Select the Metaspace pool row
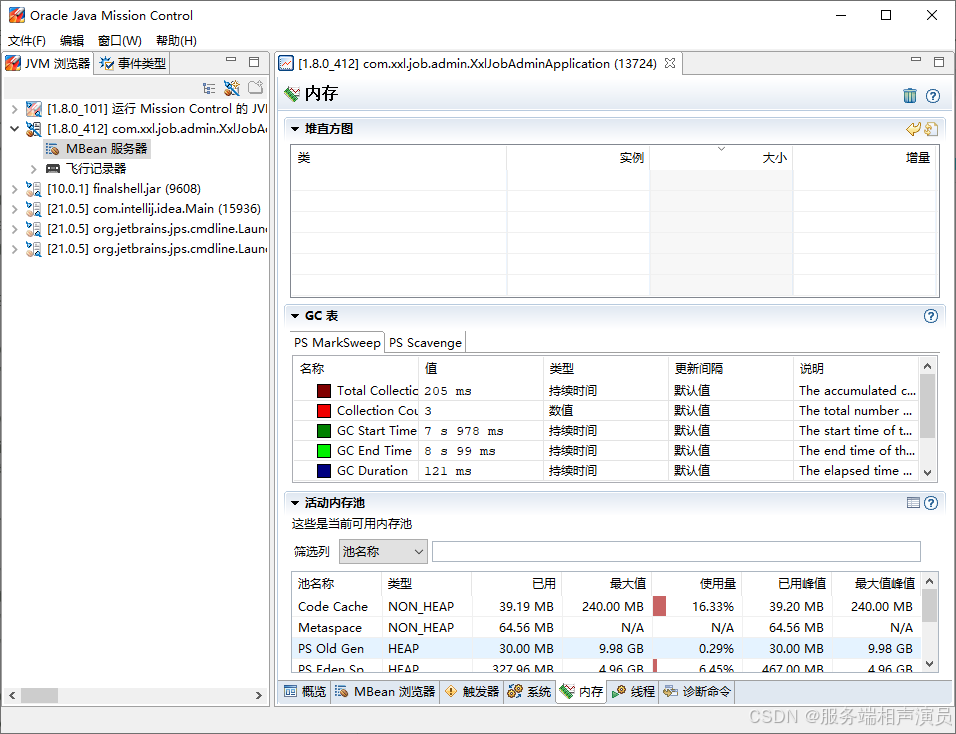Screen dimensions: 956x734 pyautogui.click(x=606, y=628)
